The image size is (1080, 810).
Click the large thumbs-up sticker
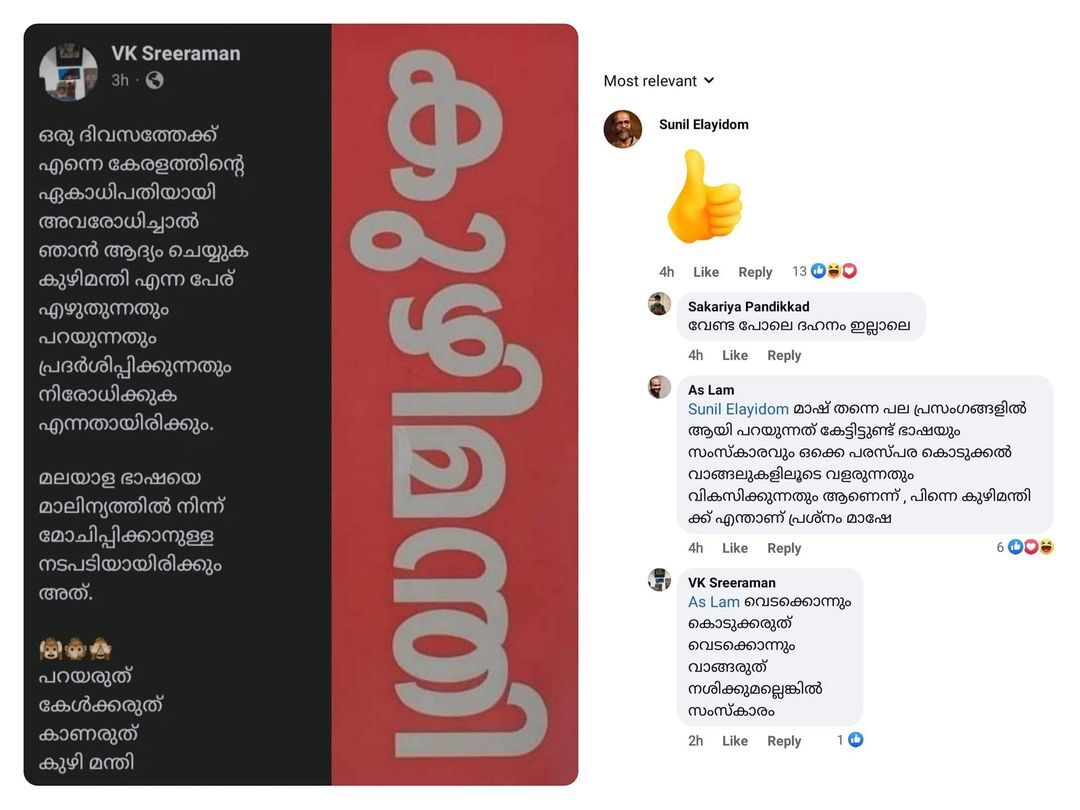(x=704, y=197)
